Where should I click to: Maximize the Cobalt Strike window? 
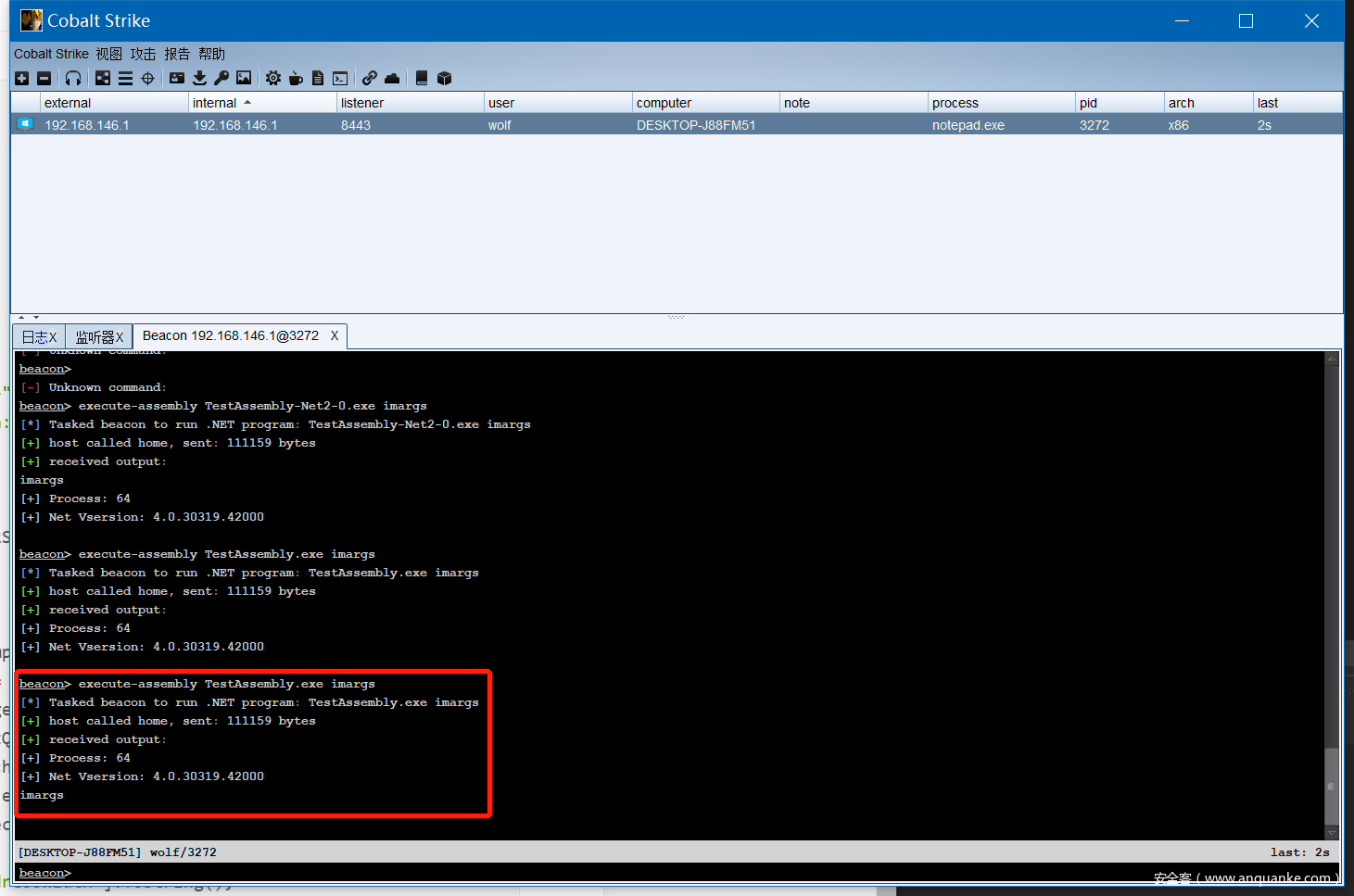pos(1246,20)
